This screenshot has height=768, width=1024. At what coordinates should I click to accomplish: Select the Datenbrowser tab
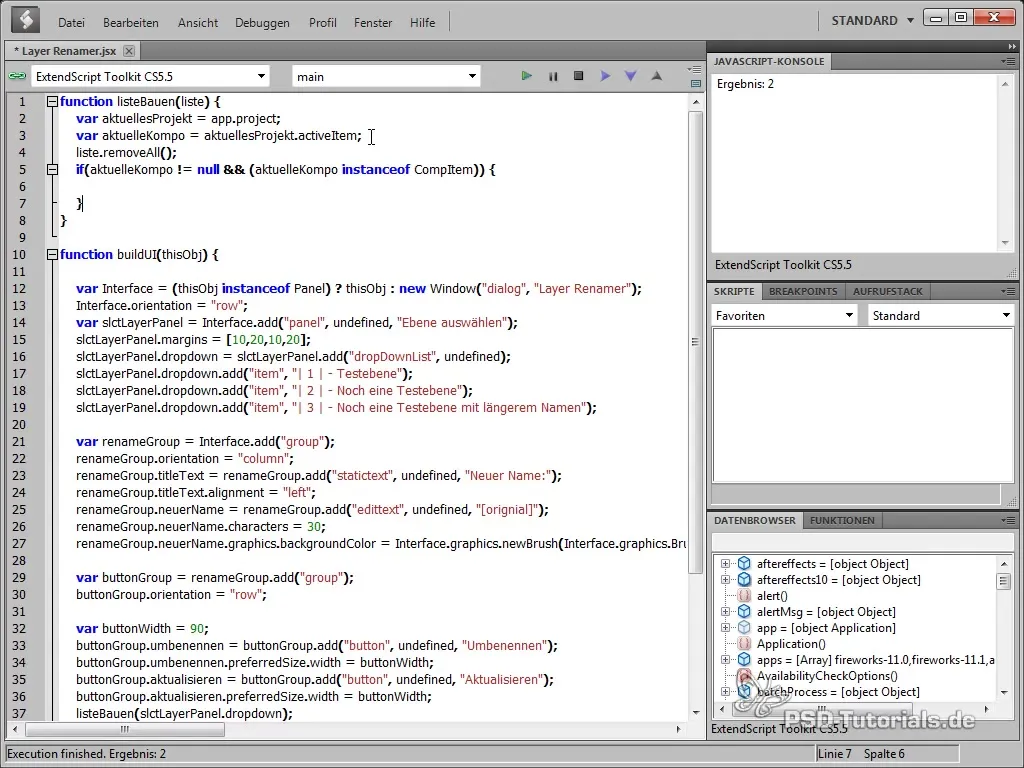click(755, 520)
